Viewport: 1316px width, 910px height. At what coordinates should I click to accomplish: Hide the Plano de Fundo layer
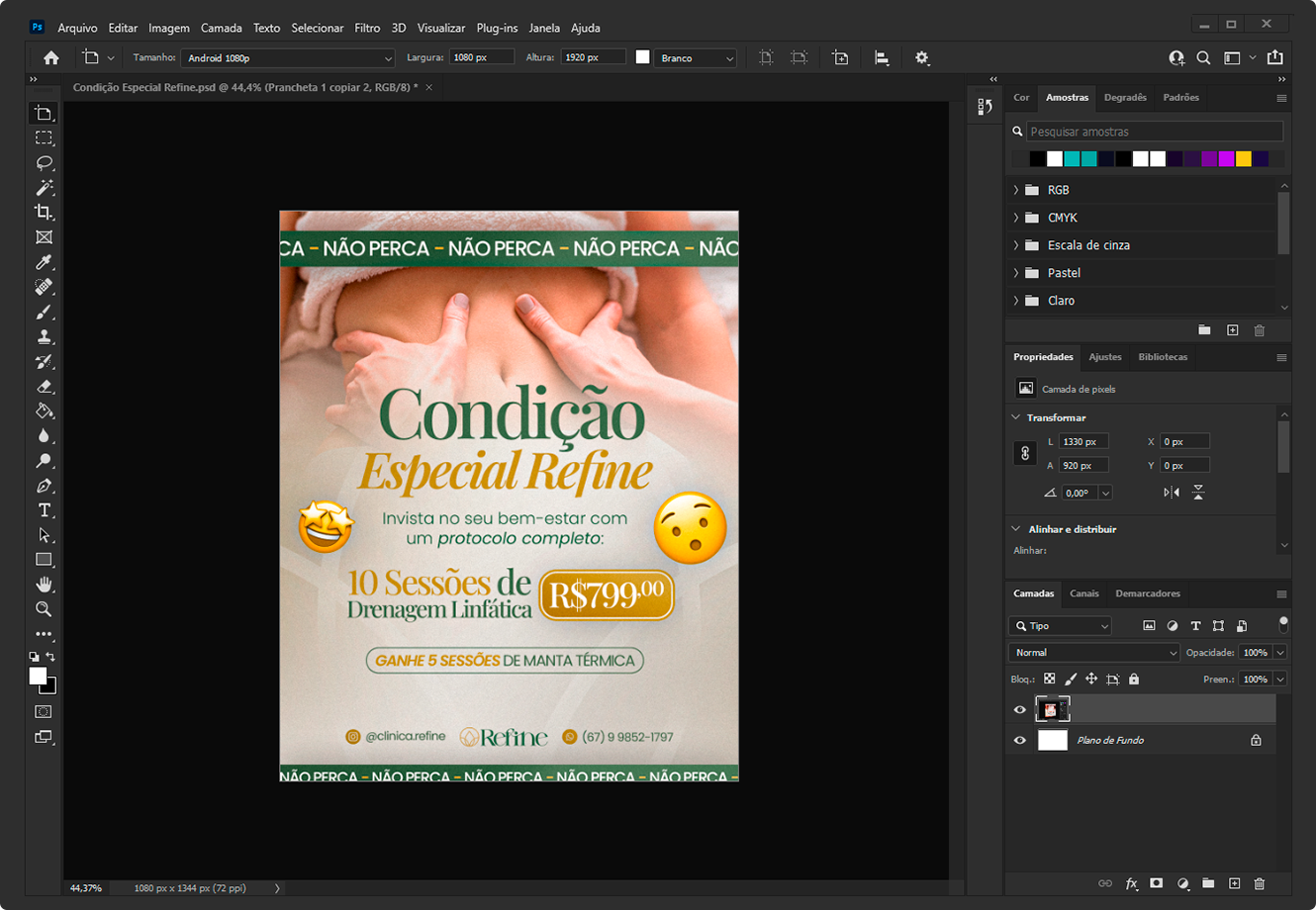pyautogui.click(x=1020, y=740)
